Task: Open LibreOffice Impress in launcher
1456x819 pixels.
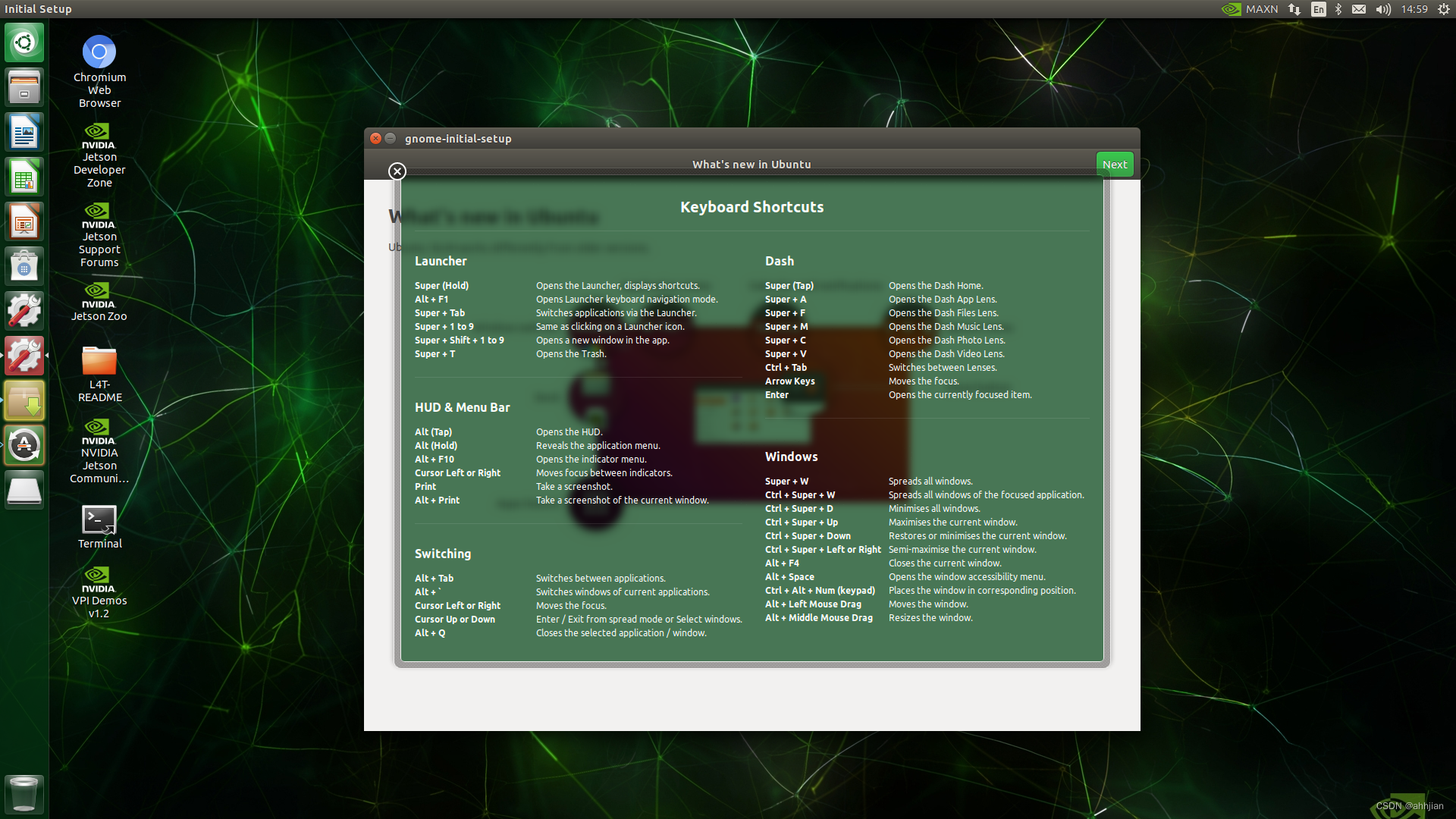Action: coord(24,222)
